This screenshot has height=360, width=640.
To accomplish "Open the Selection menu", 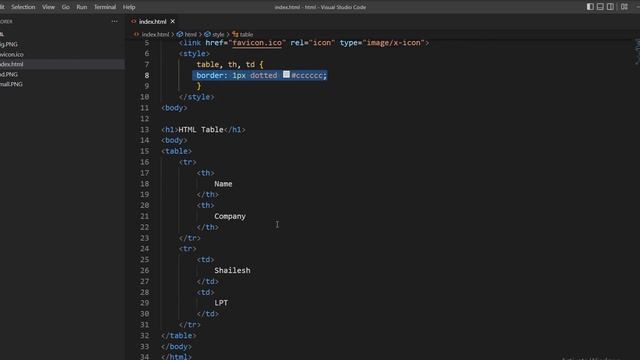I will [23, 7].
